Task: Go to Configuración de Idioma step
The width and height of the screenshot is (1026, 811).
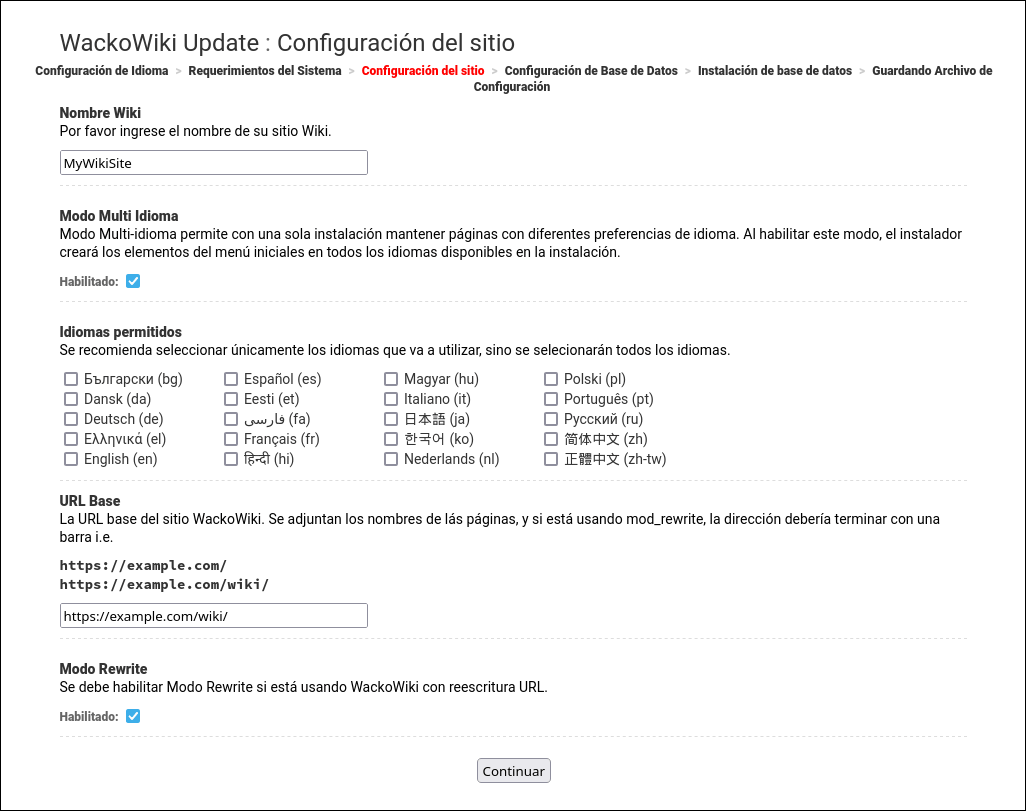Action: tap(102, 71)
